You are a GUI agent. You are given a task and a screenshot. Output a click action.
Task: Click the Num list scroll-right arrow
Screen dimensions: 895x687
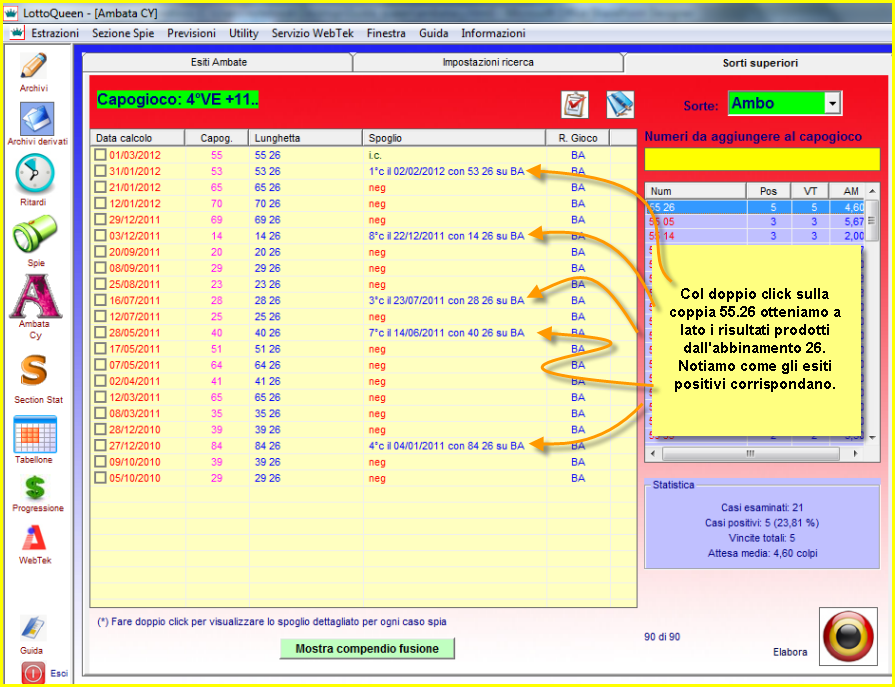(x=855, y=454)
